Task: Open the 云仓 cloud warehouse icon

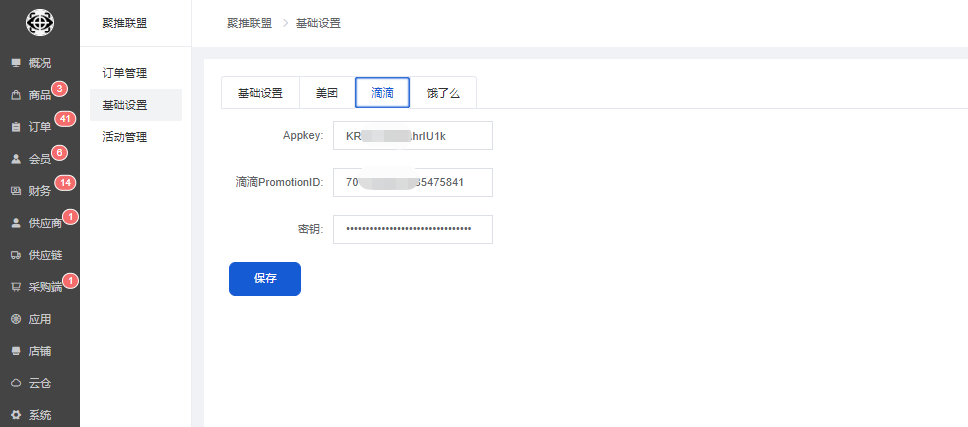Action: 16,383
